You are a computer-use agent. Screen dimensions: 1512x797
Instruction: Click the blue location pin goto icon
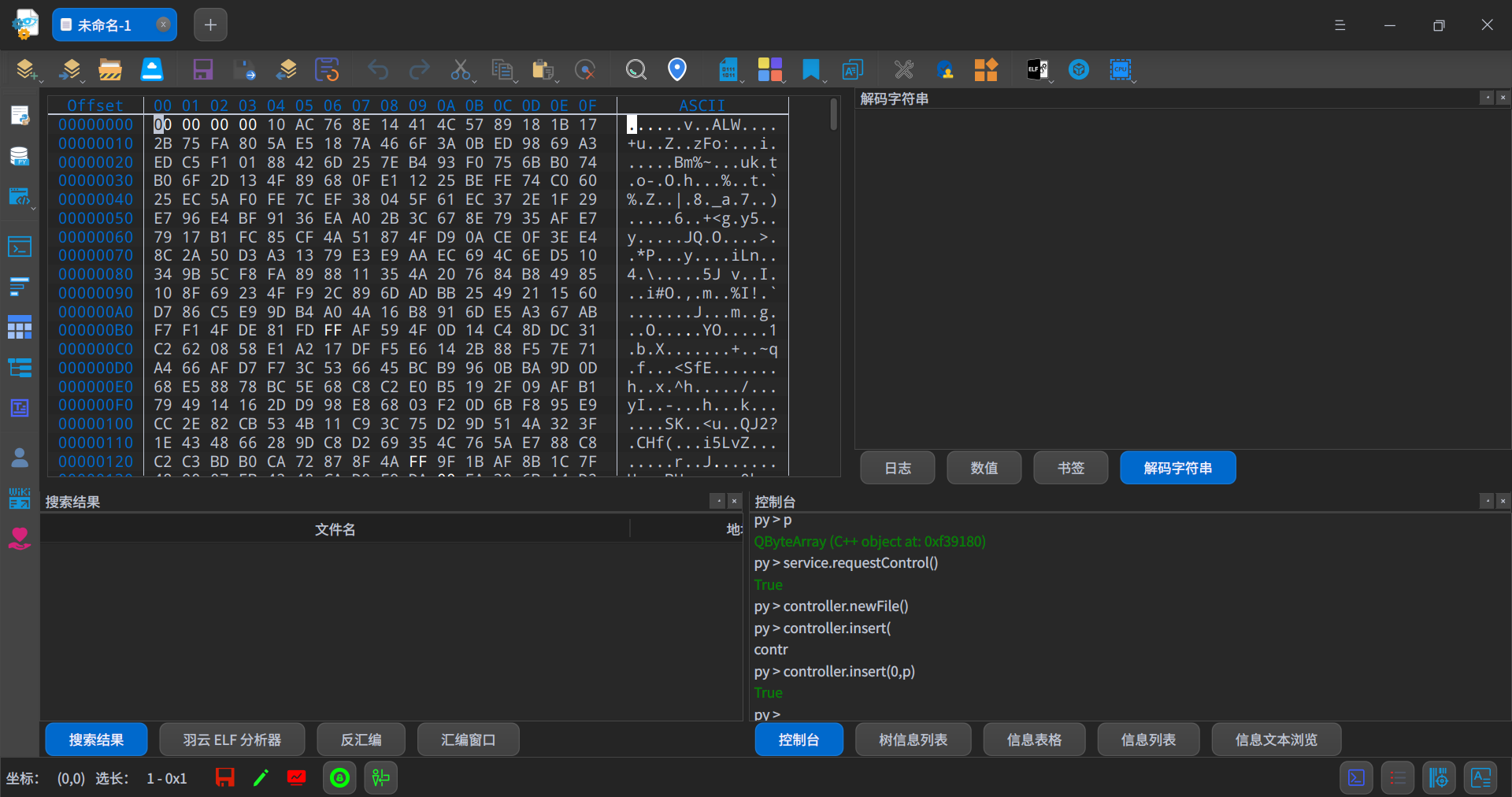pos(676,70)
